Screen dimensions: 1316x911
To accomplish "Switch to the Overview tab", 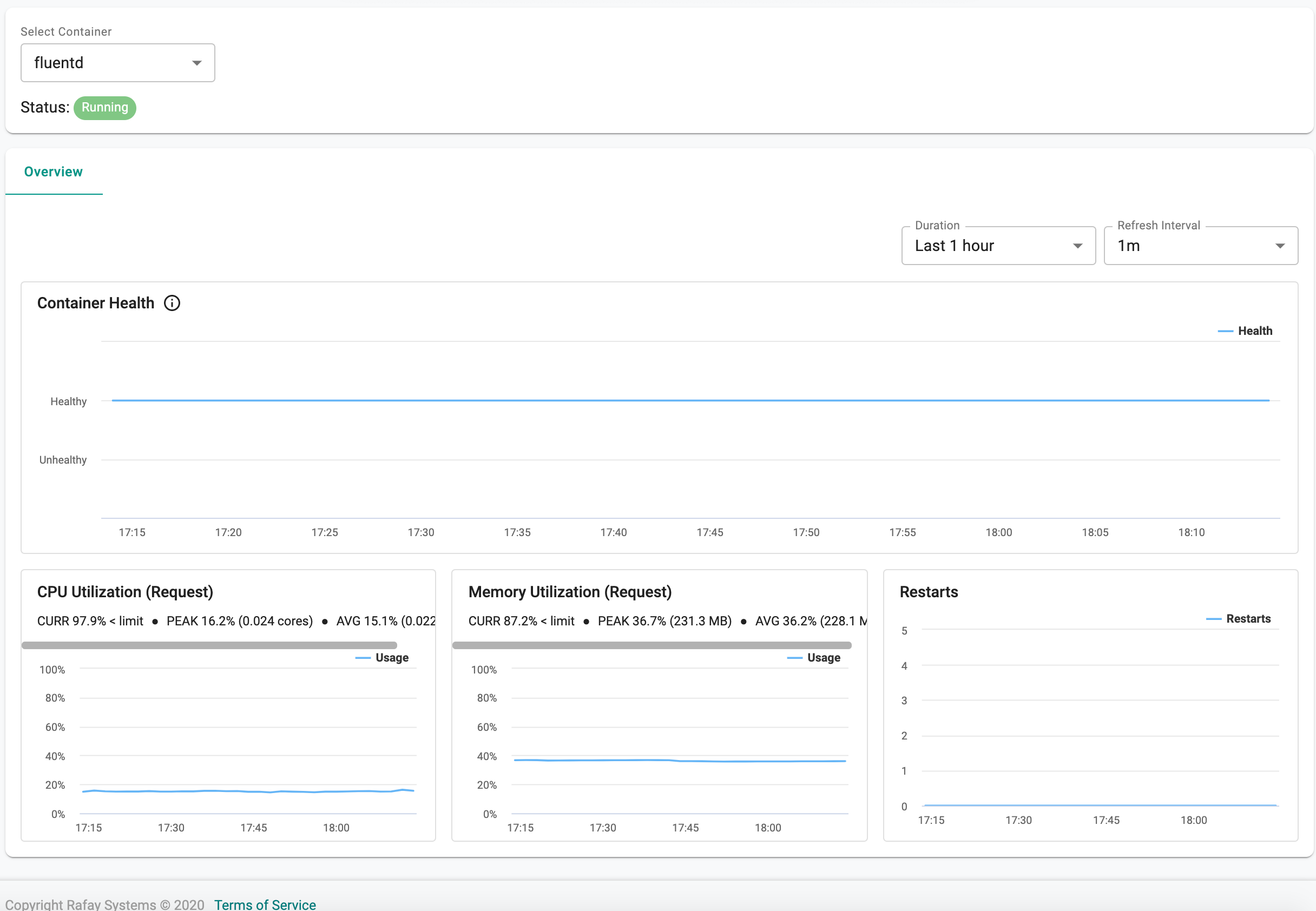I will 54,172.
